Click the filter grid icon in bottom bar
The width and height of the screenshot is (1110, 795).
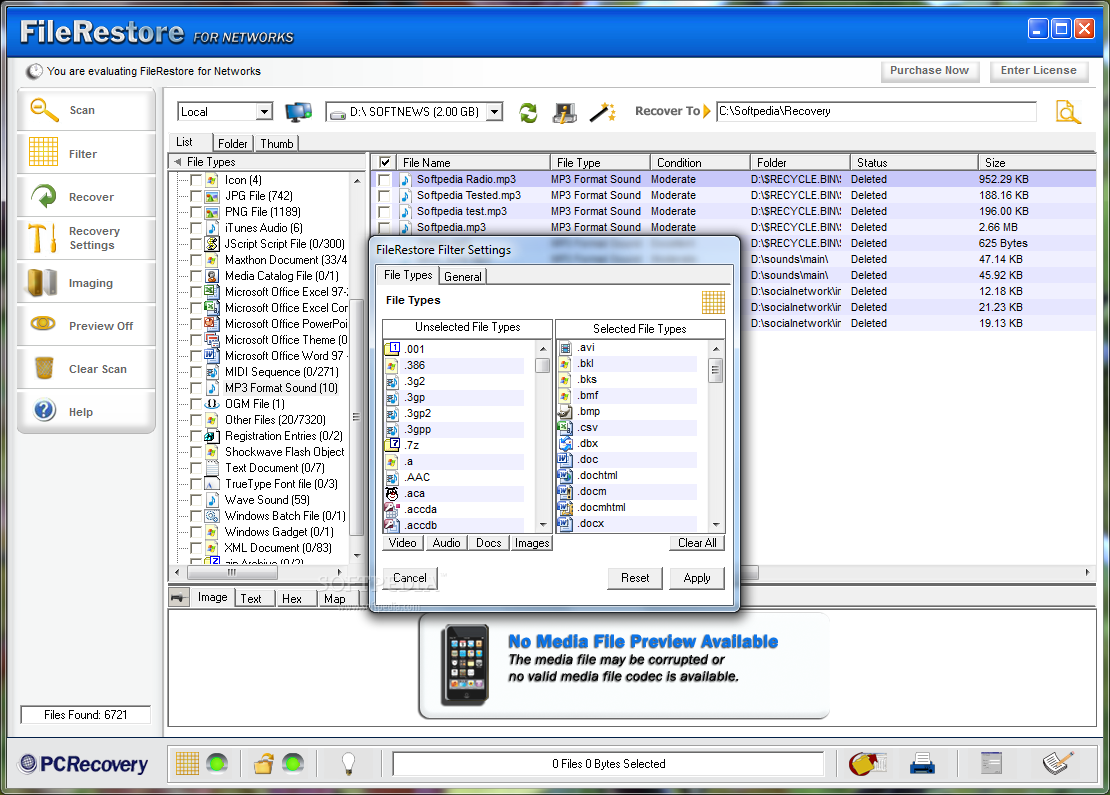(188, 763)
